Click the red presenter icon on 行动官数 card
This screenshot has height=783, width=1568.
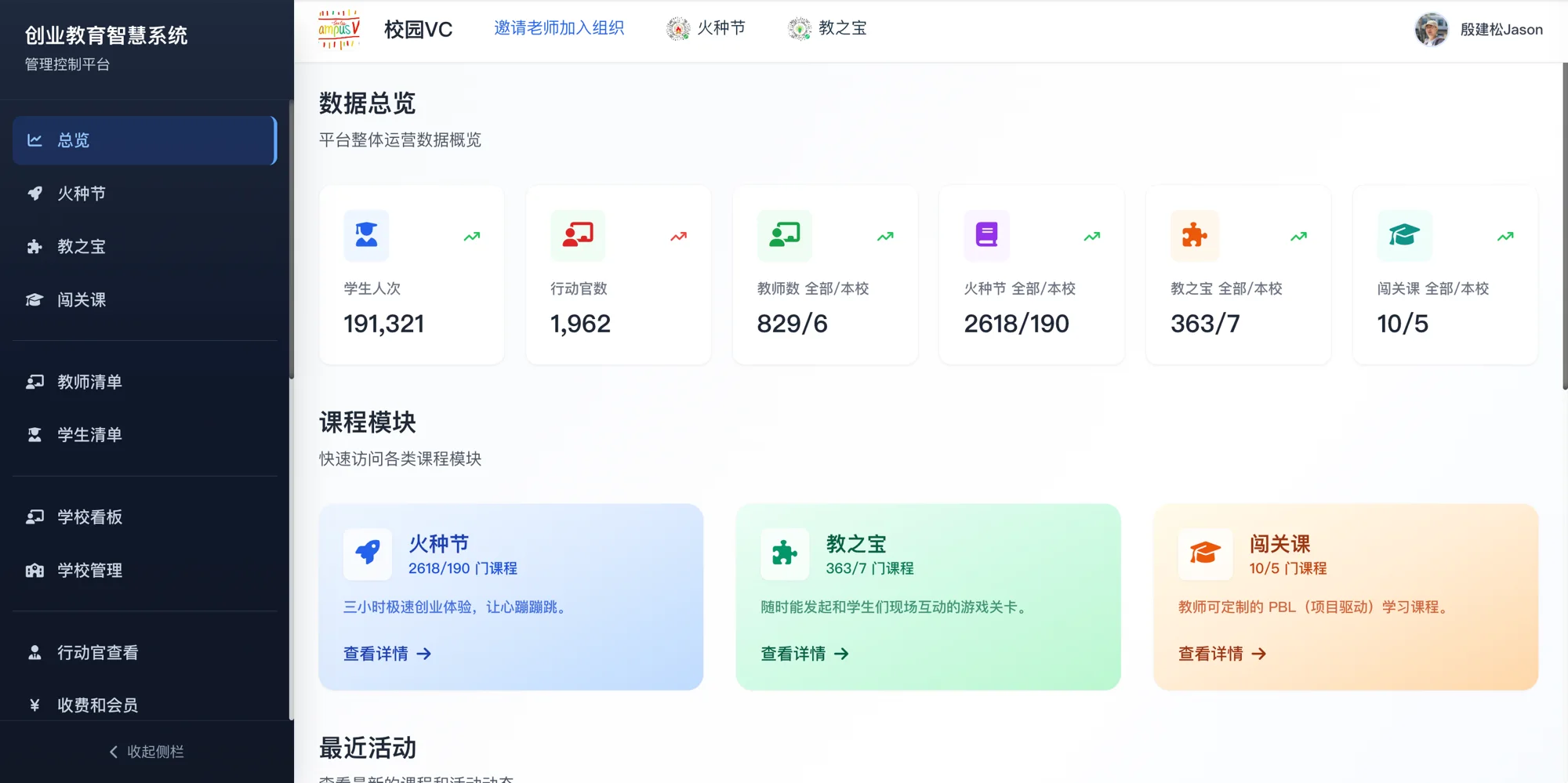pos(578,235)
